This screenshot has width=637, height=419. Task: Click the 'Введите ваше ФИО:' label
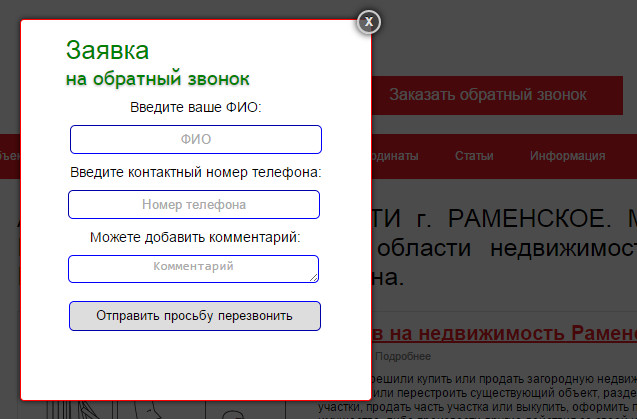[x=195, y=107]
